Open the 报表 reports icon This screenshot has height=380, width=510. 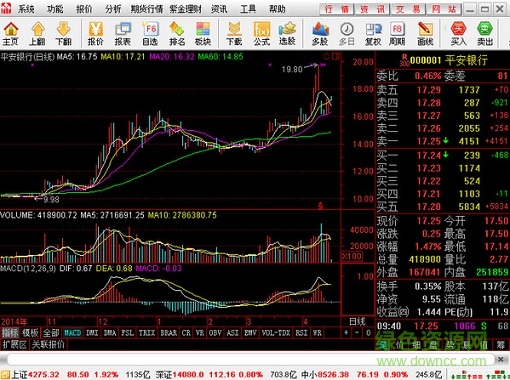coord(123,34)
